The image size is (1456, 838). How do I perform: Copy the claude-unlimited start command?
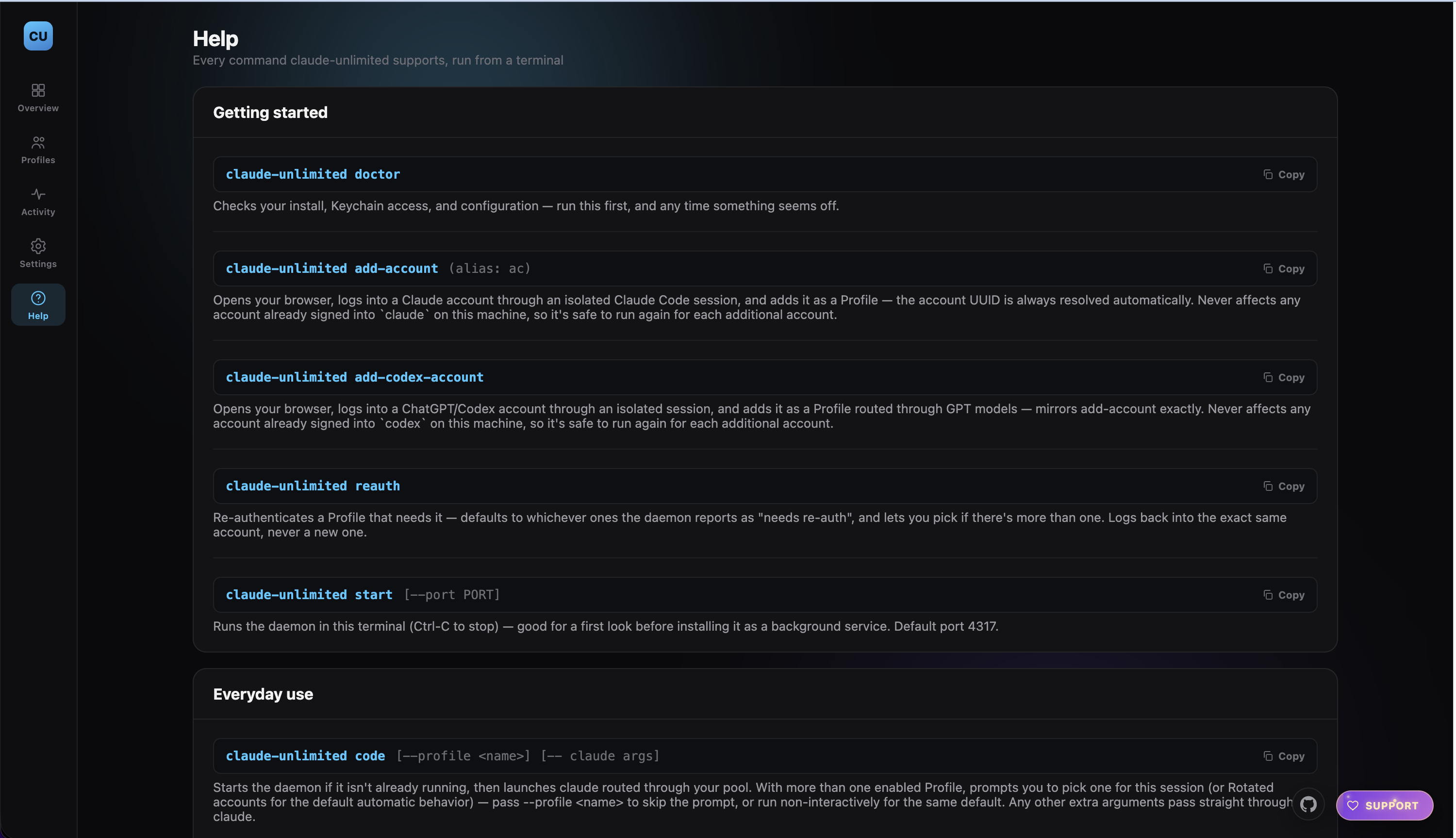(1283, 595)
